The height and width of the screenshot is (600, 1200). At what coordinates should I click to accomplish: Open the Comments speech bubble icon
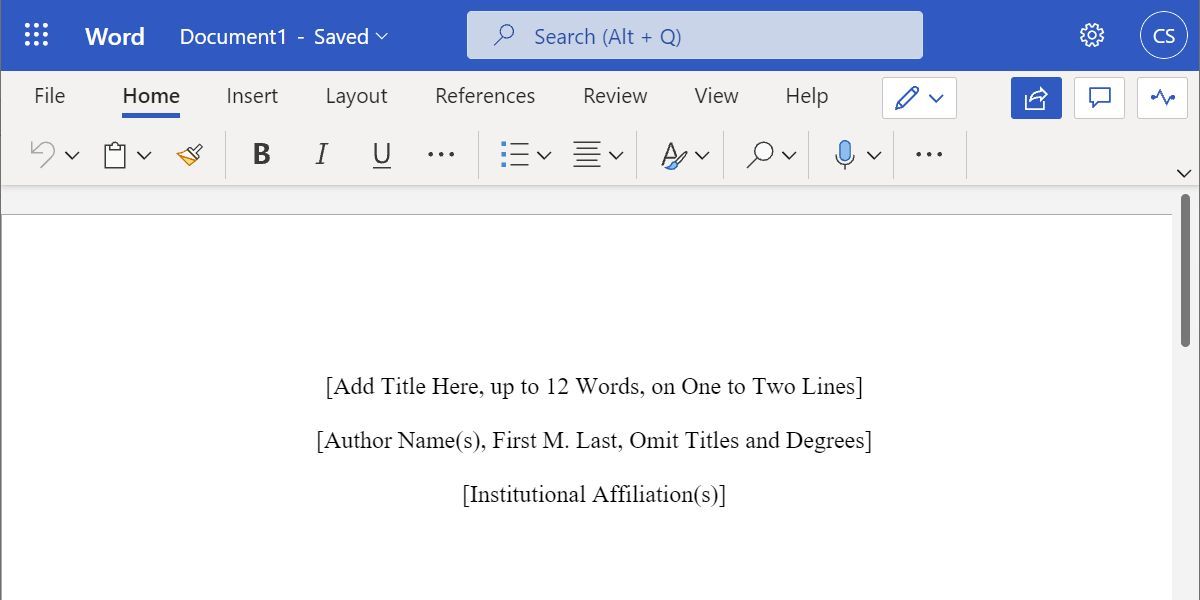[1100, 98]
